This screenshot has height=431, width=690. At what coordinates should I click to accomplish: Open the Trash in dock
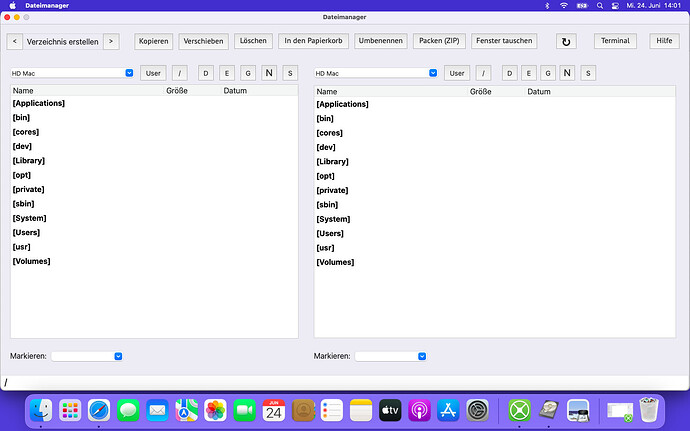pos(649,409)
